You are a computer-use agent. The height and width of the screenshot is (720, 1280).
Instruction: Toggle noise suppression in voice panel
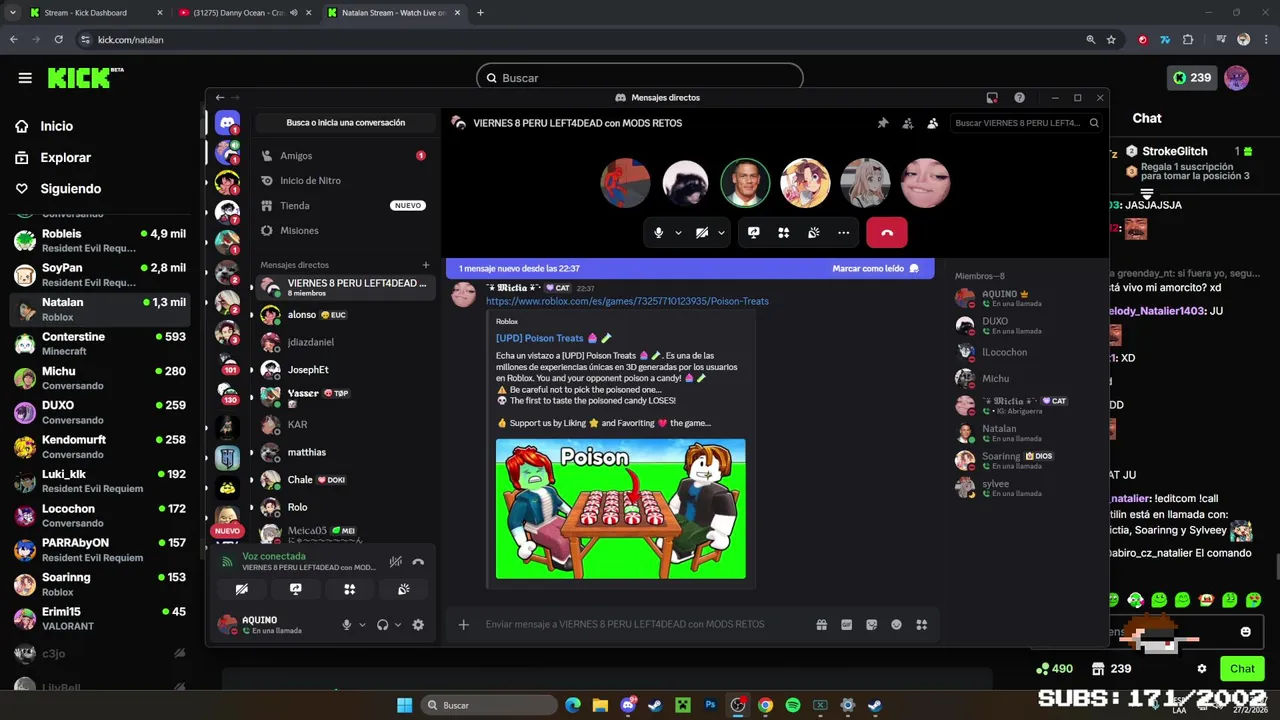coord(396,562)
